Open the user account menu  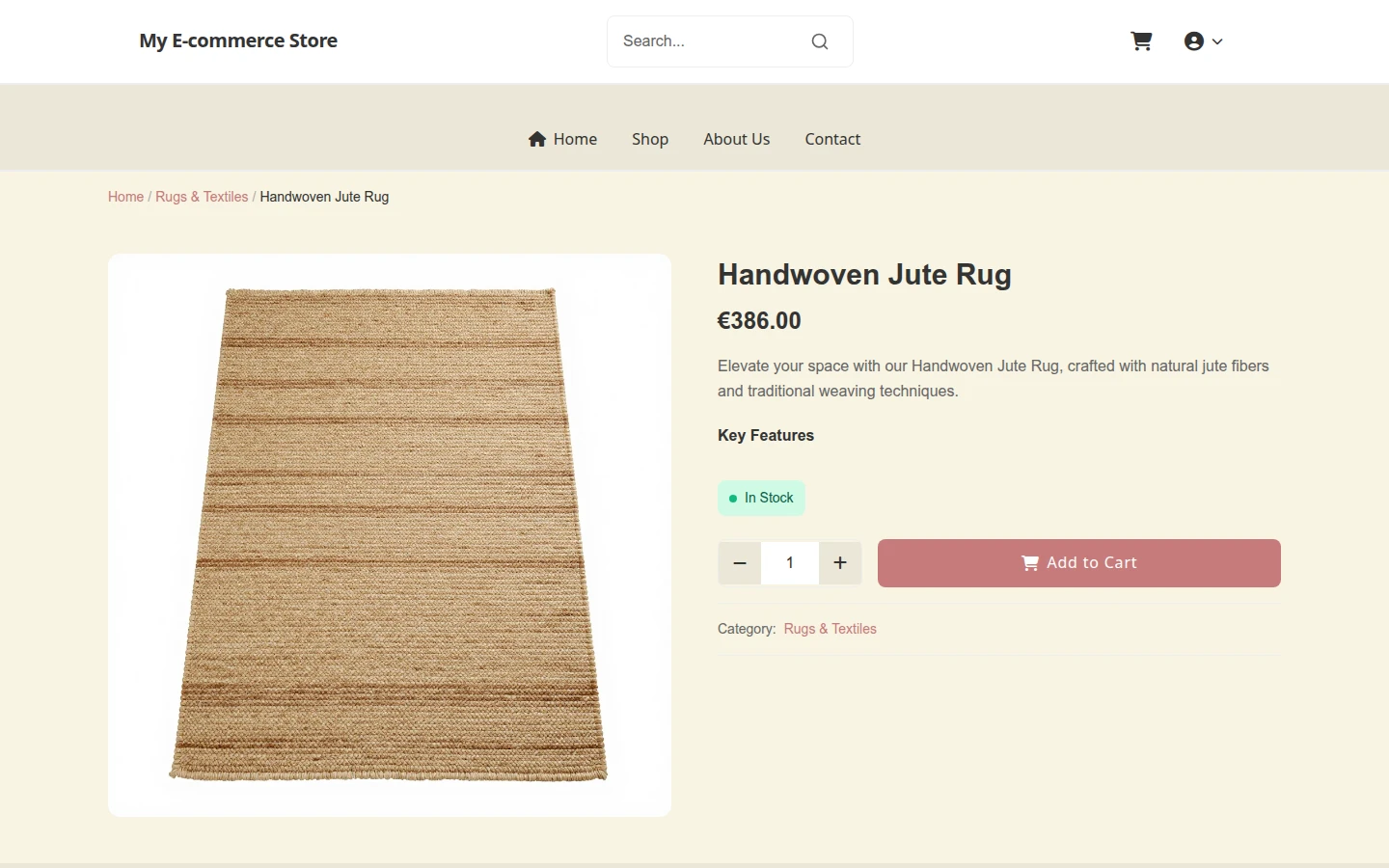click(1203, 41)
